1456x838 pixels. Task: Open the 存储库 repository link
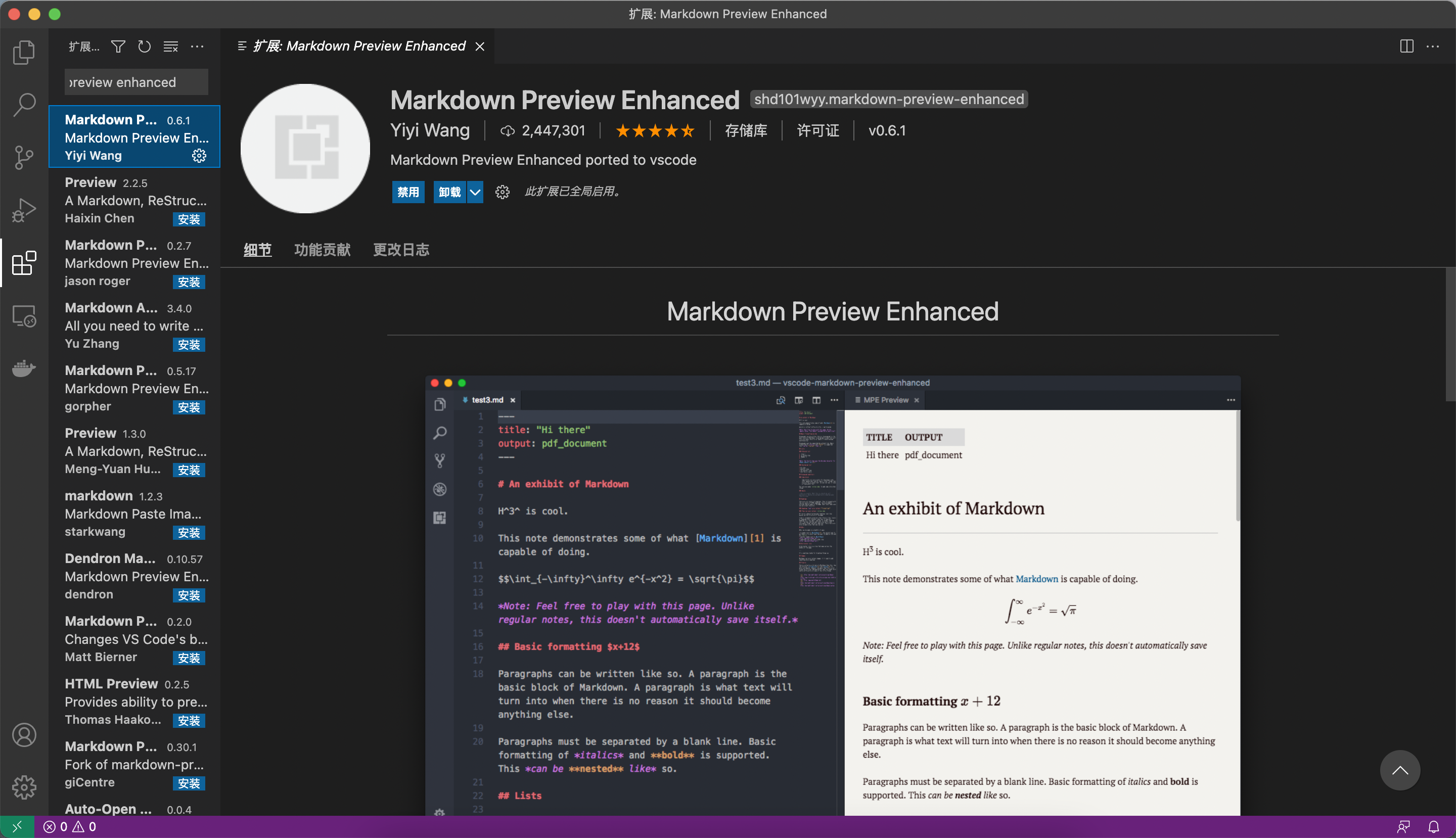746,130
